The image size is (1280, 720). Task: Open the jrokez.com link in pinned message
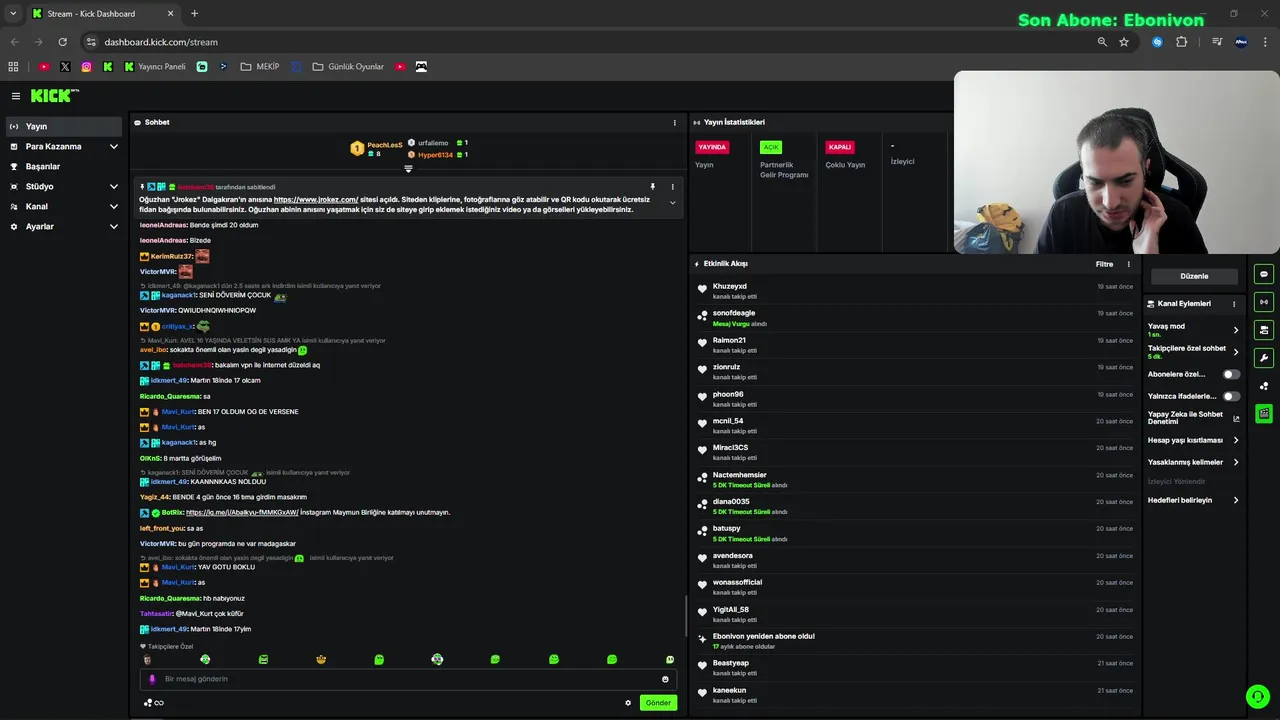pyautogui.click(x=316, y=199)
